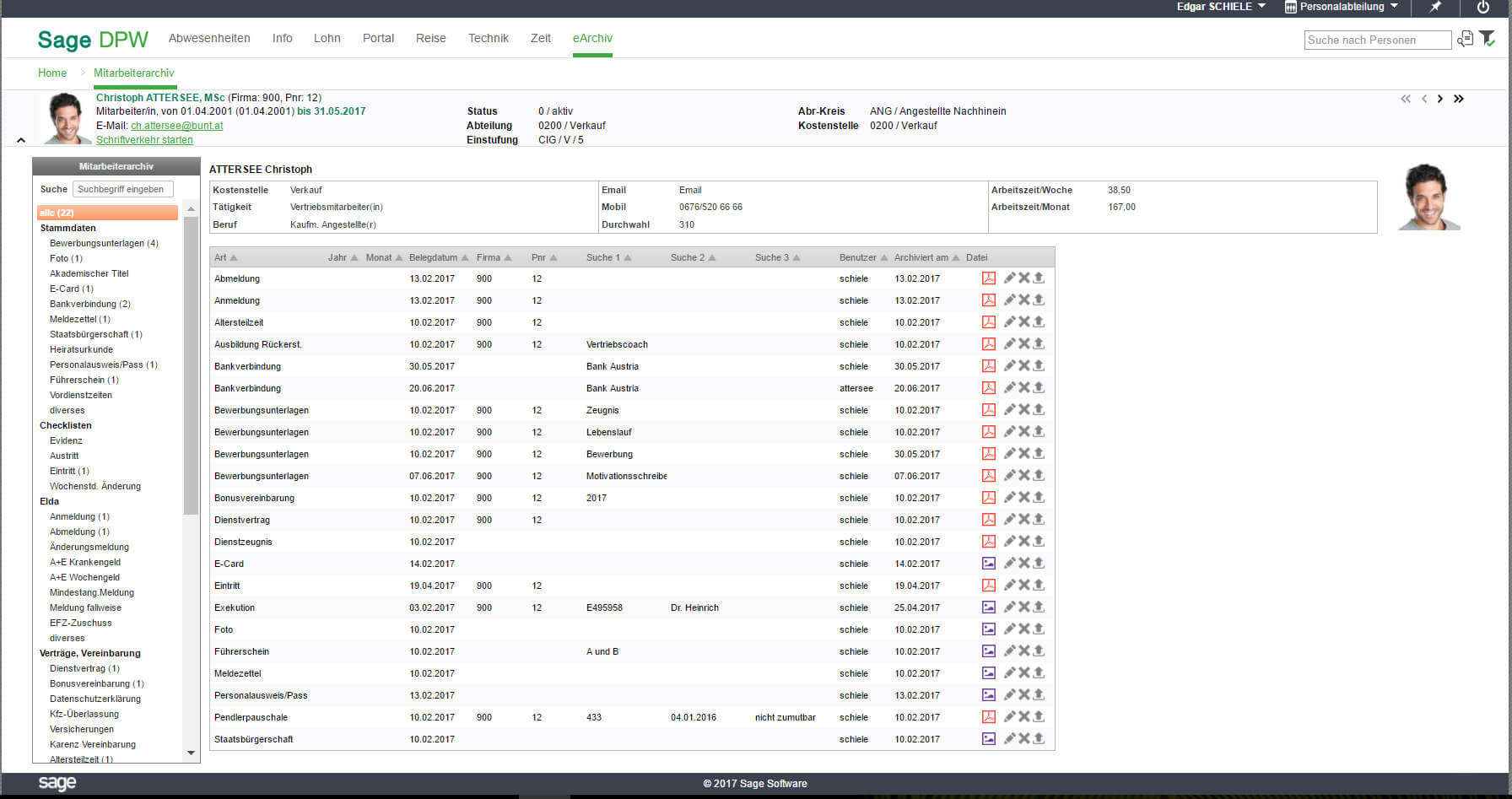Viewport: 1512px width, 799px height.
Task: Go to the Home breadcrumb
Action: click(x=52, y=73)
